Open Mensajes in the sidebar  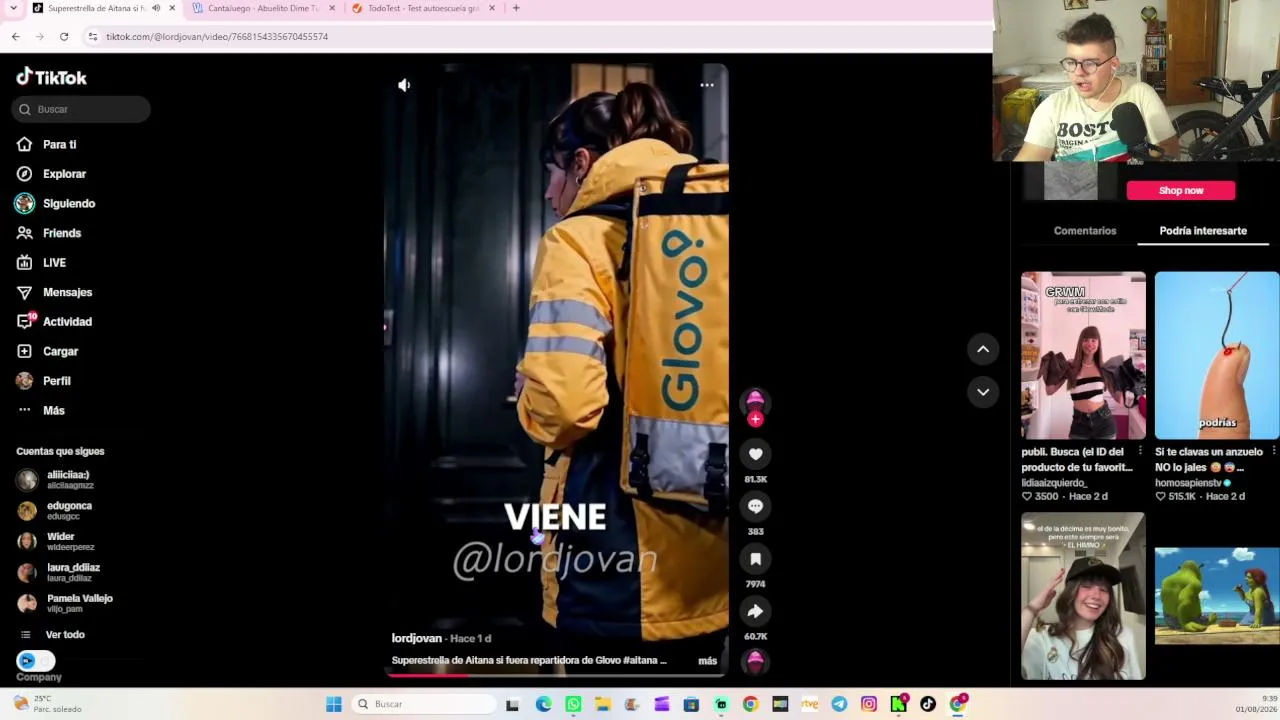54,292
